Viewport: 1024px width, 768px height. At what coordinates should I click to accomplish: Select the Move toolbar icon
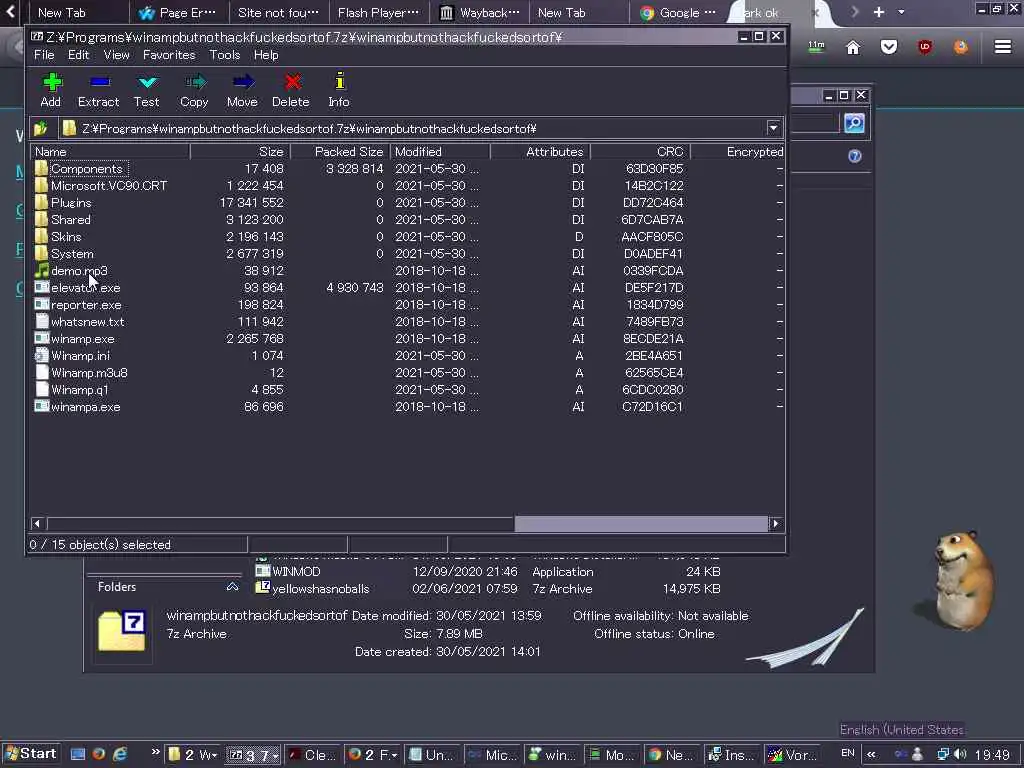(243, 82)
